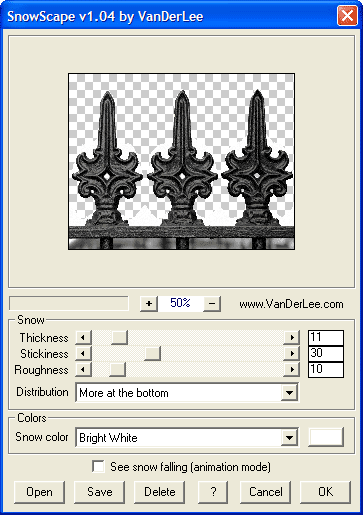Expand the Distribution dropdown arrow
This screenshot has height=515, width=363.
[x=289, y=393]
